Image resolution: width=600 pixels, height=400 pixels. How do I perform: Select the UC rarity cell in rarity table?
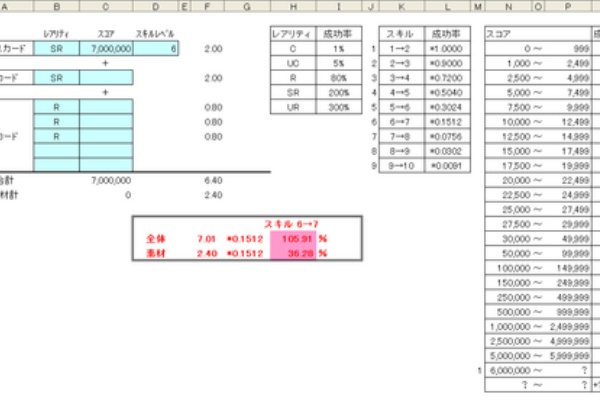click(287, 62)
